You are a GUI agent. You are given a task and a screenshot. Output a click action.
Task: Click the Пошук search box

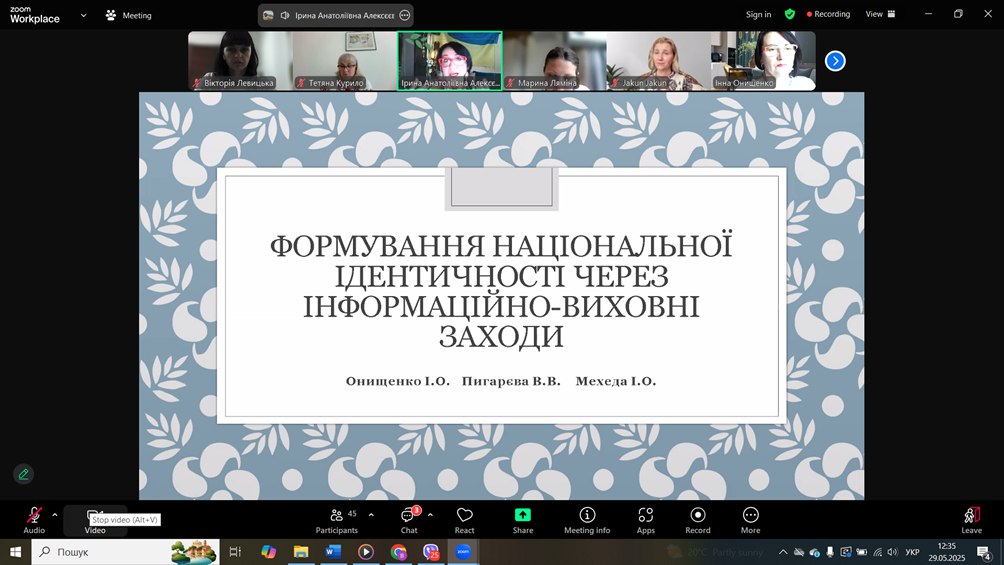[126, 552]
